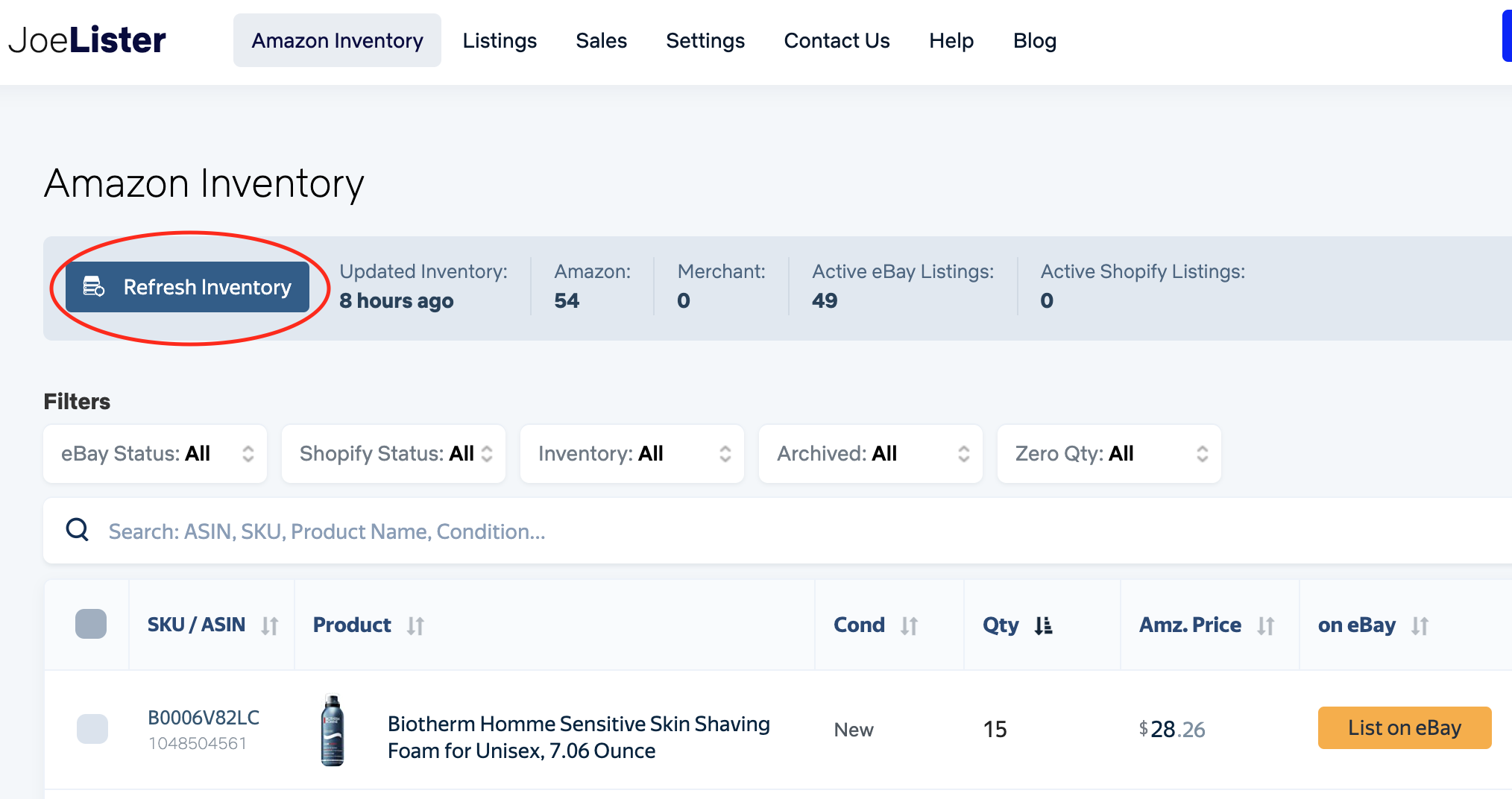The image size is (1512, 799).
Task: Sort by Amz. Price arrows icon
Action: click(1266, 625)
